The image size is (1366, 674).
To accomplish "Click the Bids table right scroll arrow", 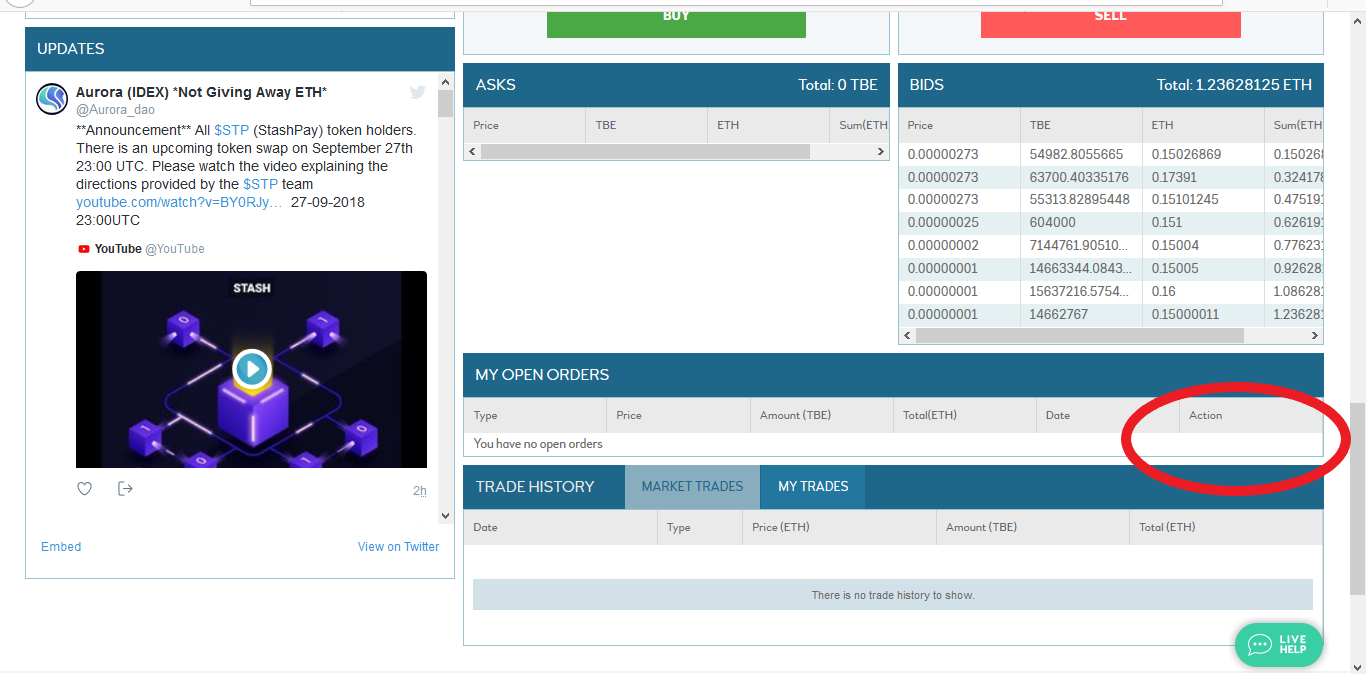I will [x=1316, y=336].
